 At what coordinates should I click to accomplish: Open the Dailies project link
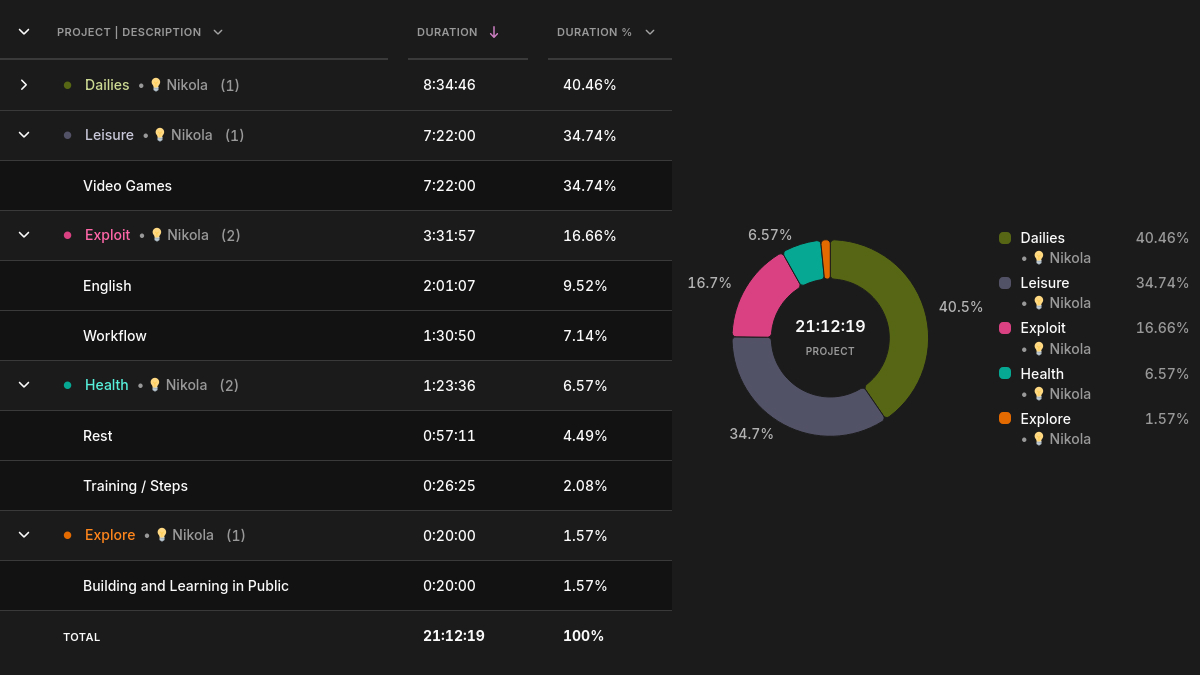pyautogui.click(x=107, y=85)
